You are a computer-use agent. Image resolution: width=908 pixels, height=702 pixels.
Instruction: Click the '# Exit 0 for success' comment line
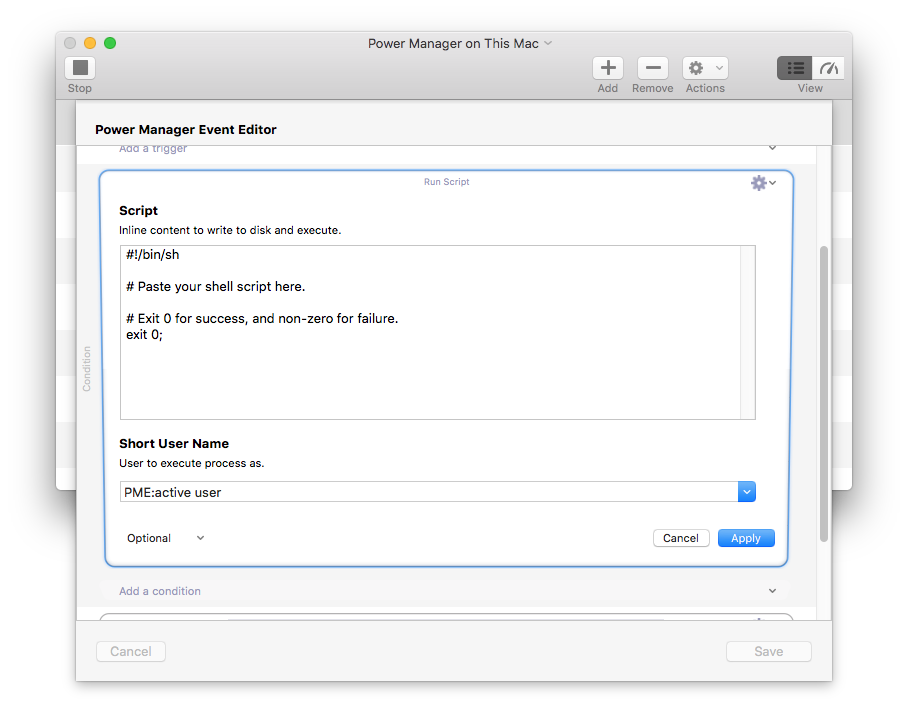262,319
